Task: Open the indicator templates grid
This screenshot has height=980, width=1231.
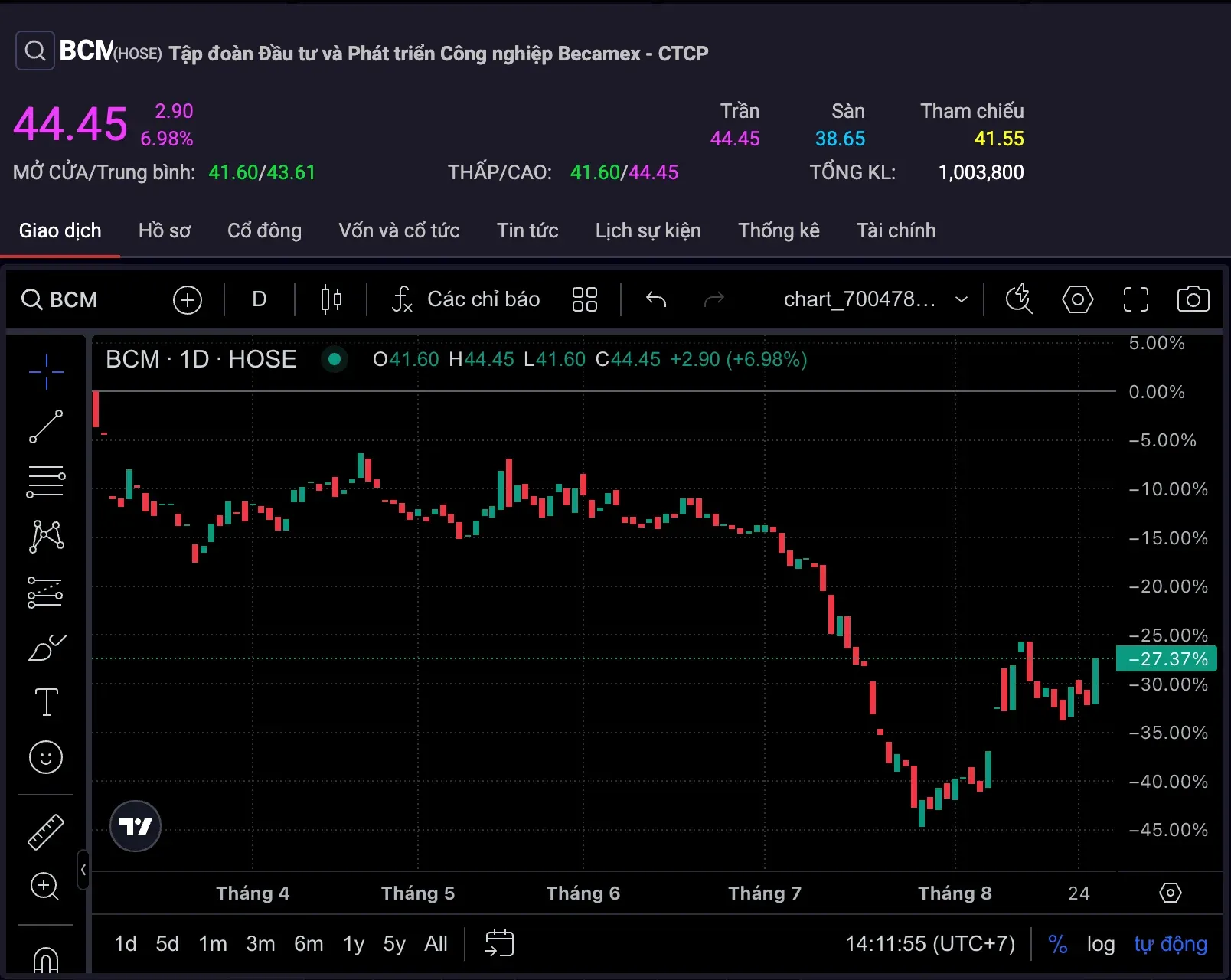Action: 585,299
